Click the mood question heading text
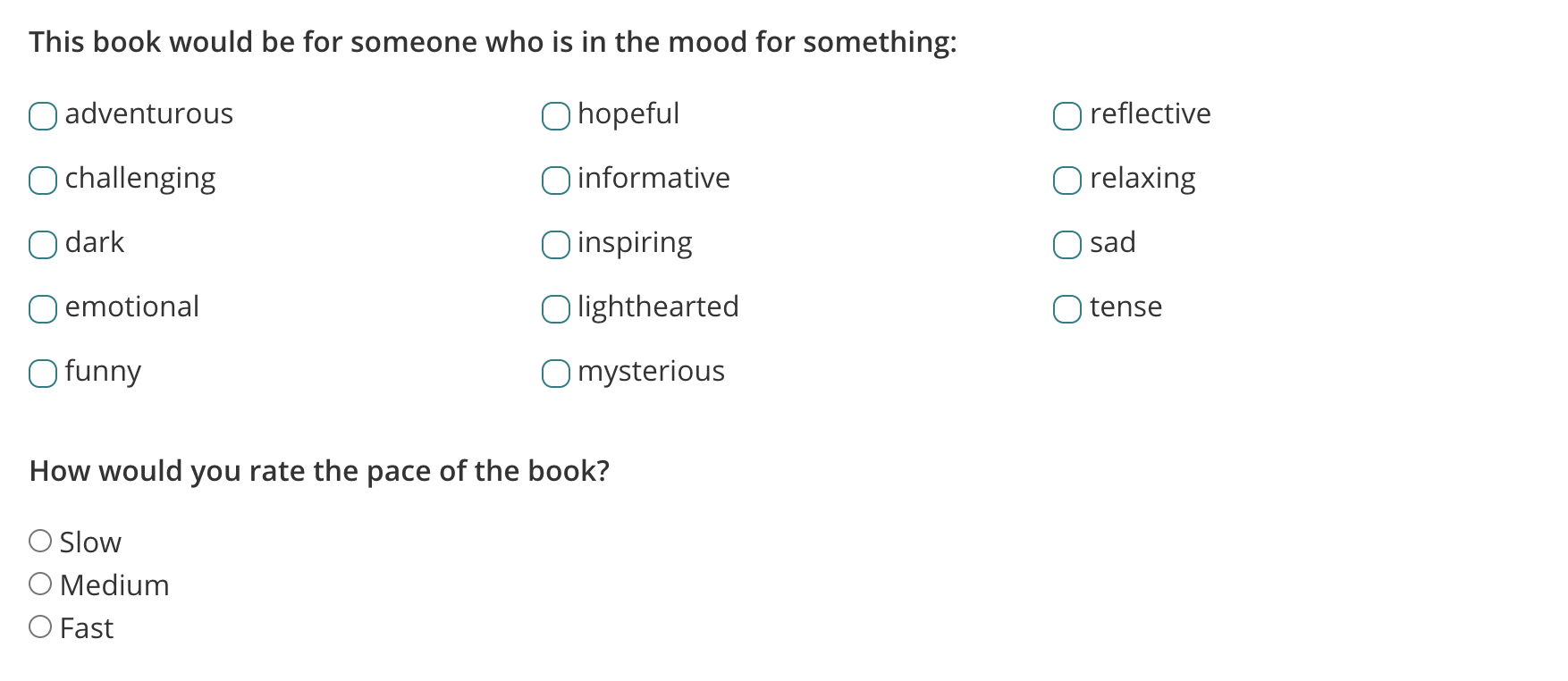 pos(492,41)
